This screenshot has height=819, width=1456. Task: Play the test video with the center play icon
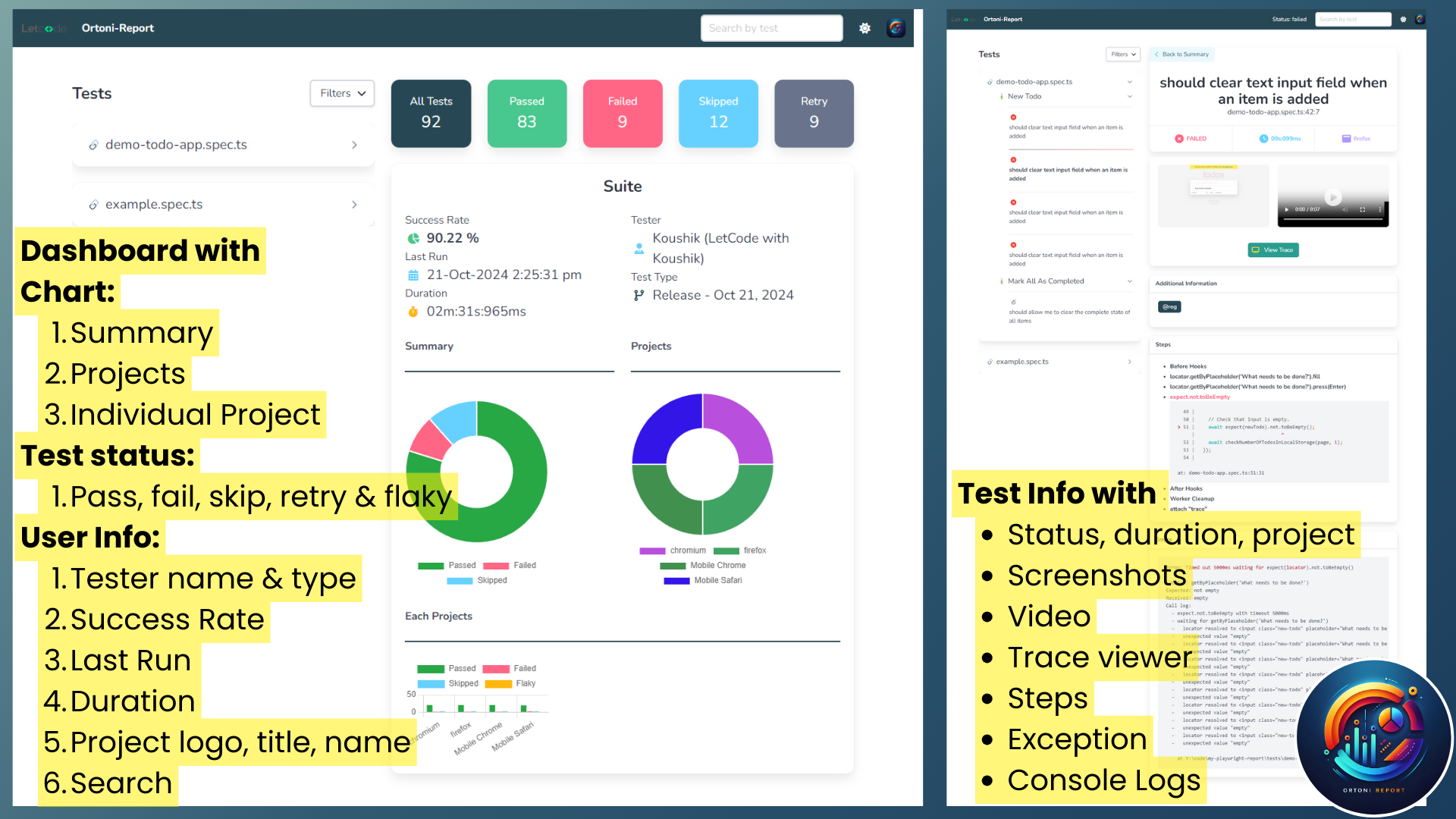coord(1333,196)
